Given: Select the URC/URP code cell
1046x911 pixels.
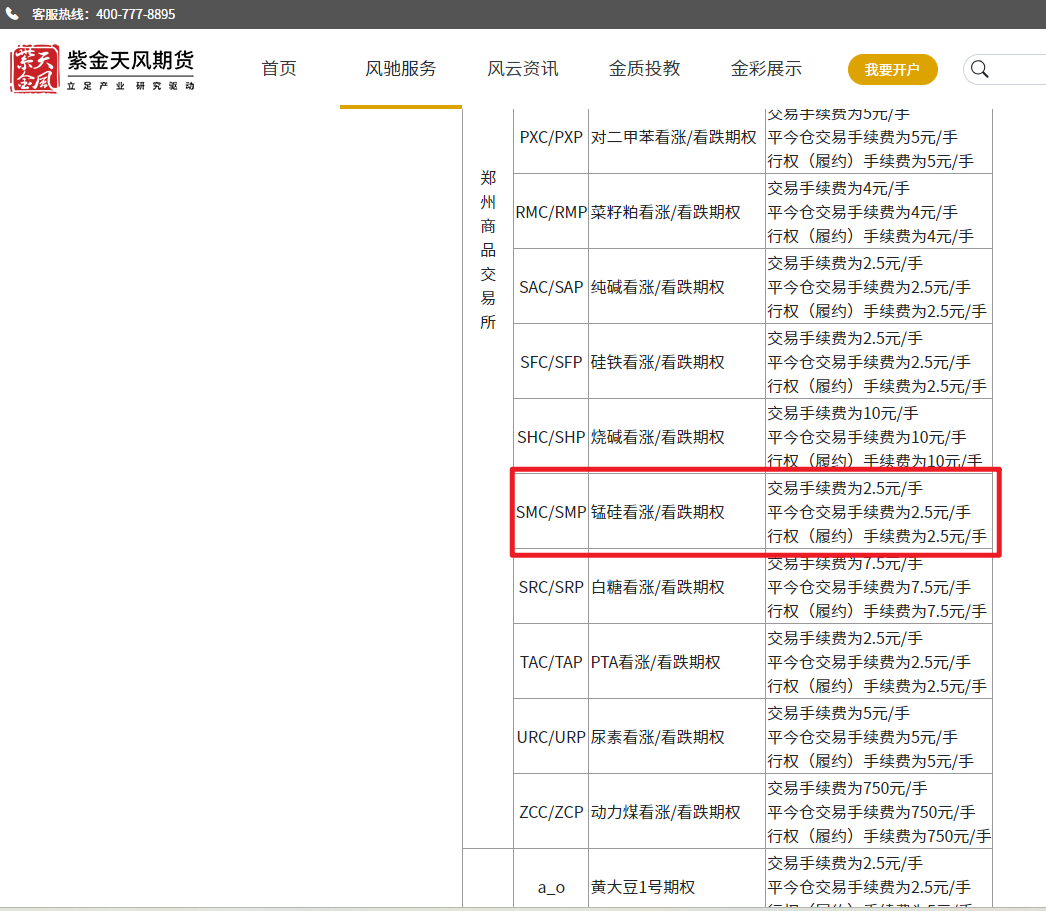Looking at the screenshot, I should 551,738.
